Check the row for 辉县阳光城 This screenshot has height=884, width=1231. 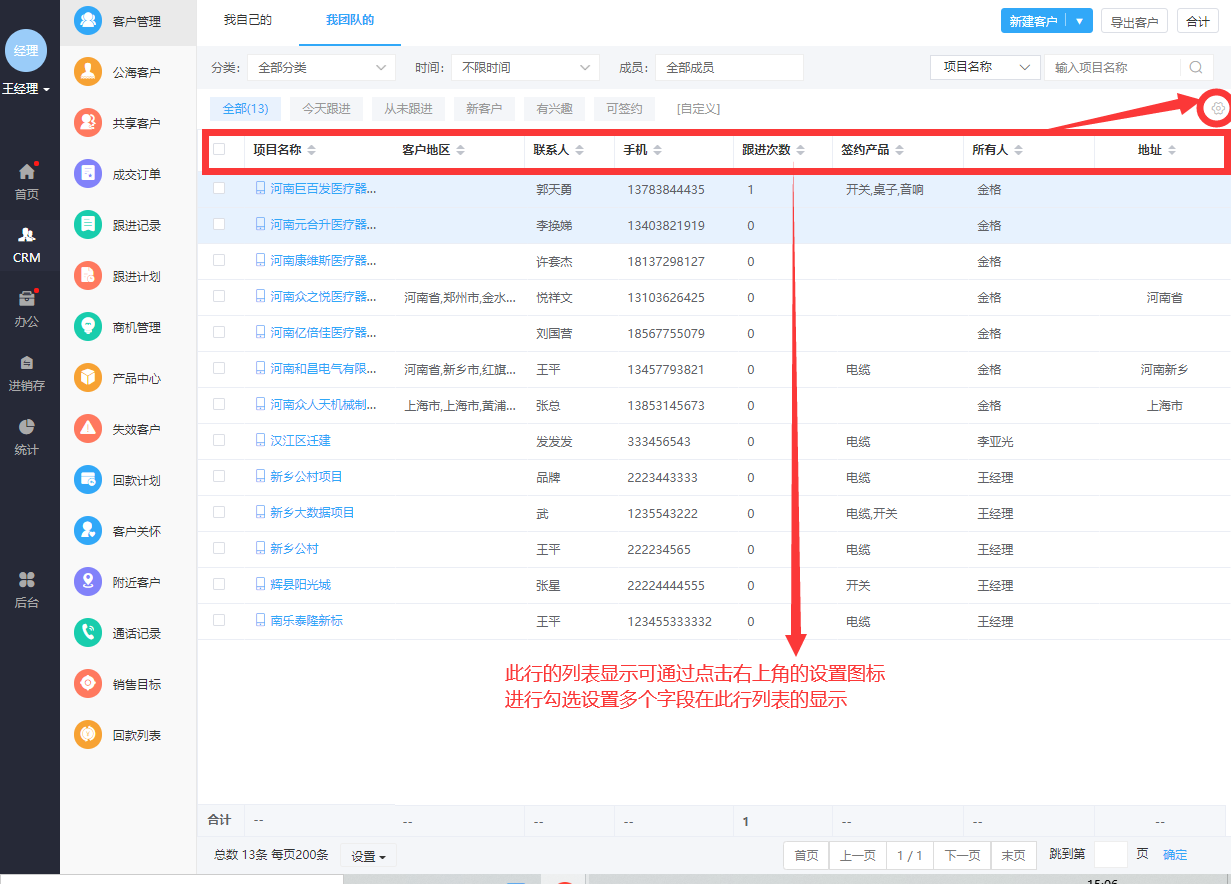(x=219, y=584)
